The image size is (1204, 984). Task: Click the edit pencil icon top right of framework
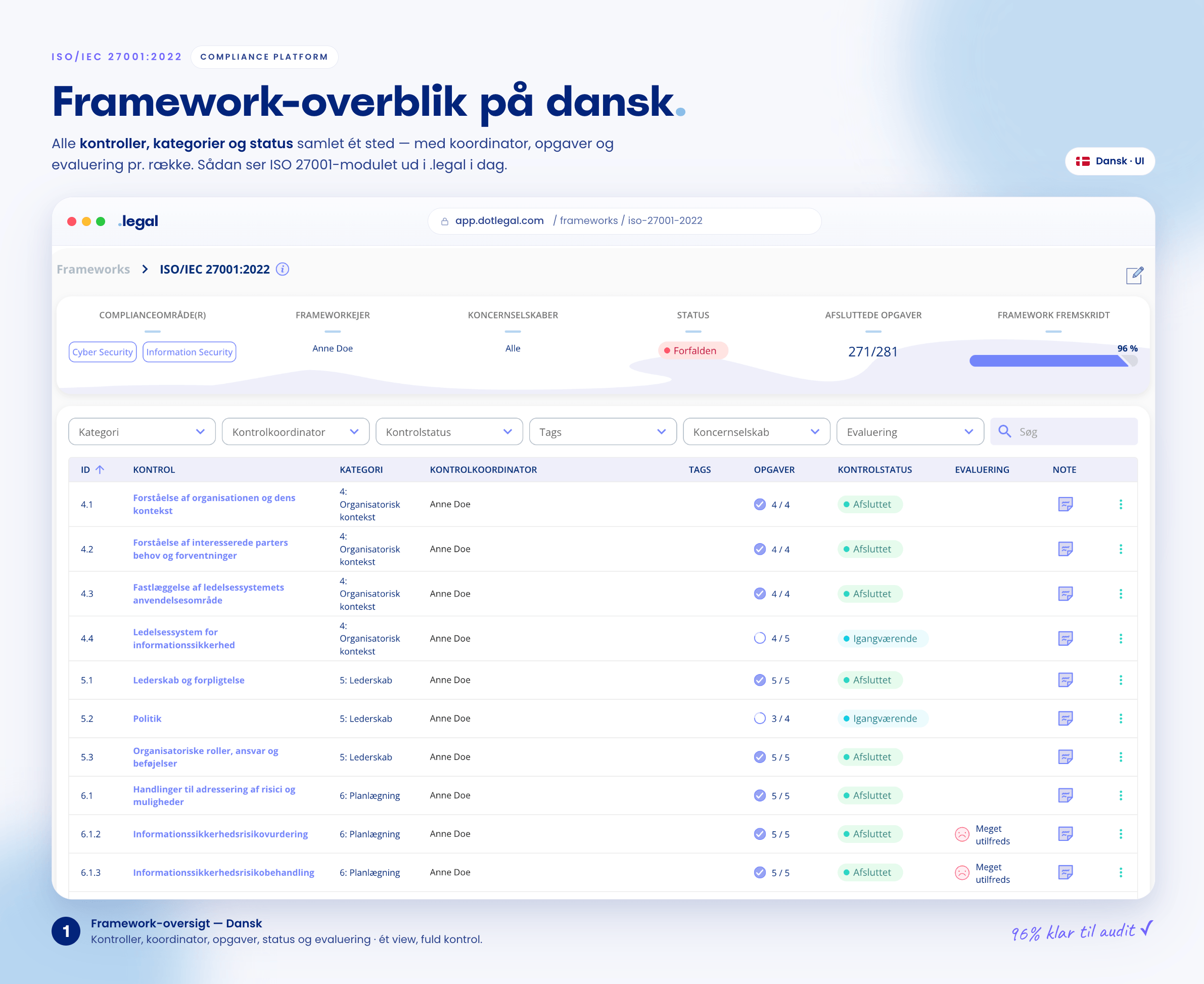click(x=1135, y=276)
